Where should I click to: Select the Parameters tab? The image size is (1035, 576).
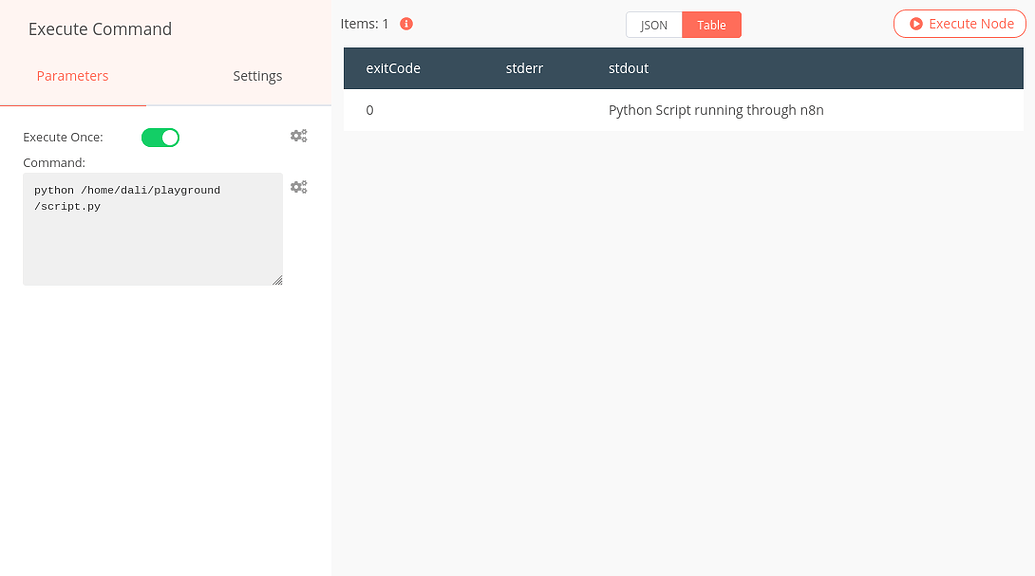tap(72, 76)
